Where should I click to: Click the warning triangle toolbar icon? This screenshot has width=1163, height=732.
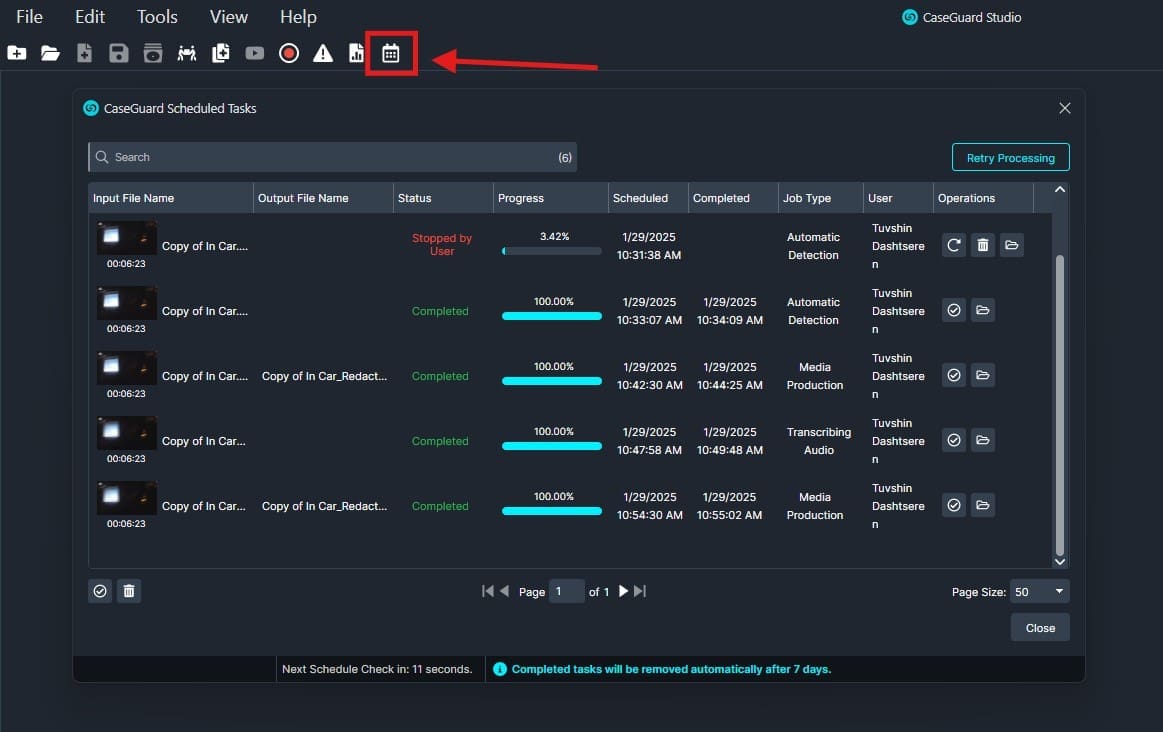click(323, 54)
